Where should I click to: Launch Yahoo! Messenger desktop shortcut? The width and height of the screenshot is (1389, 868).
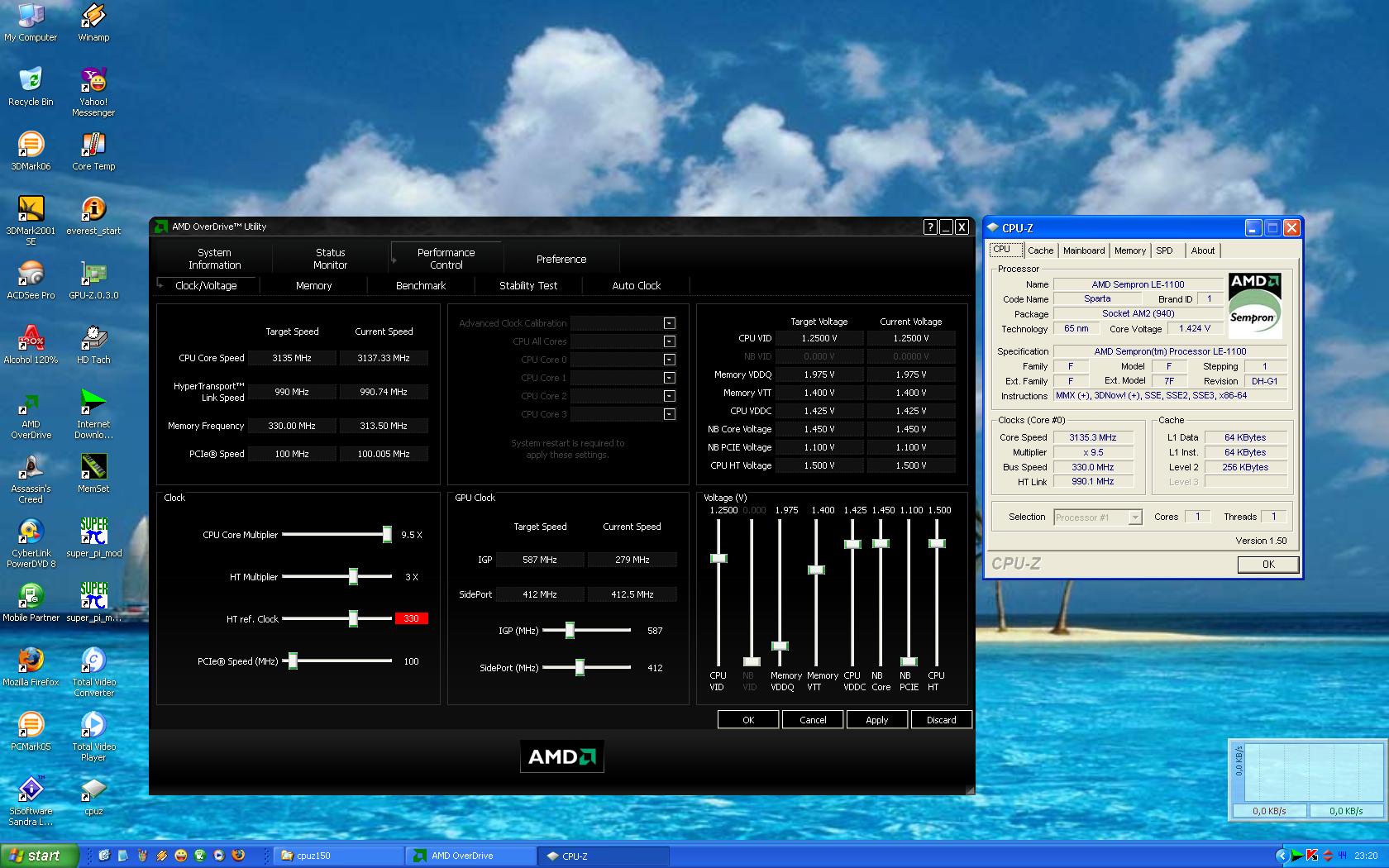93,92
